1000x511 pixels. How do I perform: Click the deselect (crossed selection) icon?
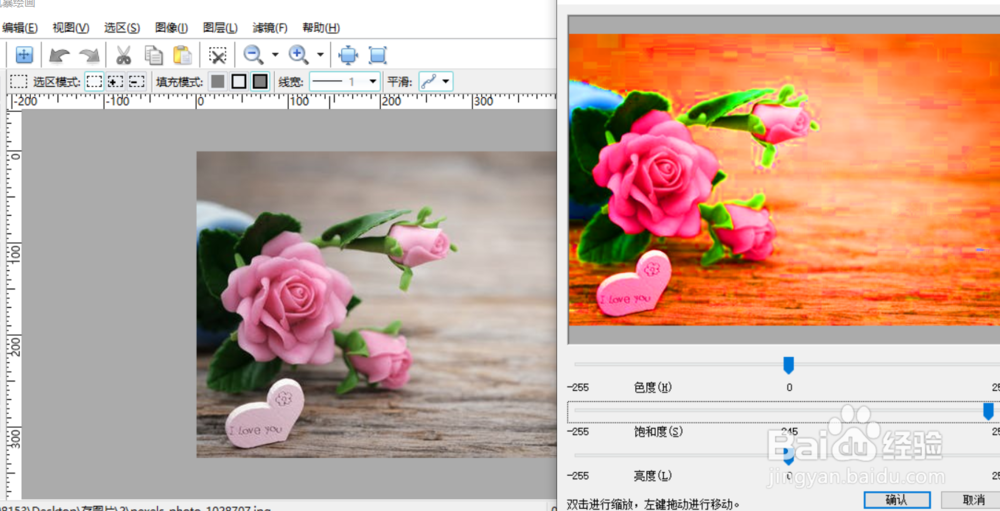point(218,56)
